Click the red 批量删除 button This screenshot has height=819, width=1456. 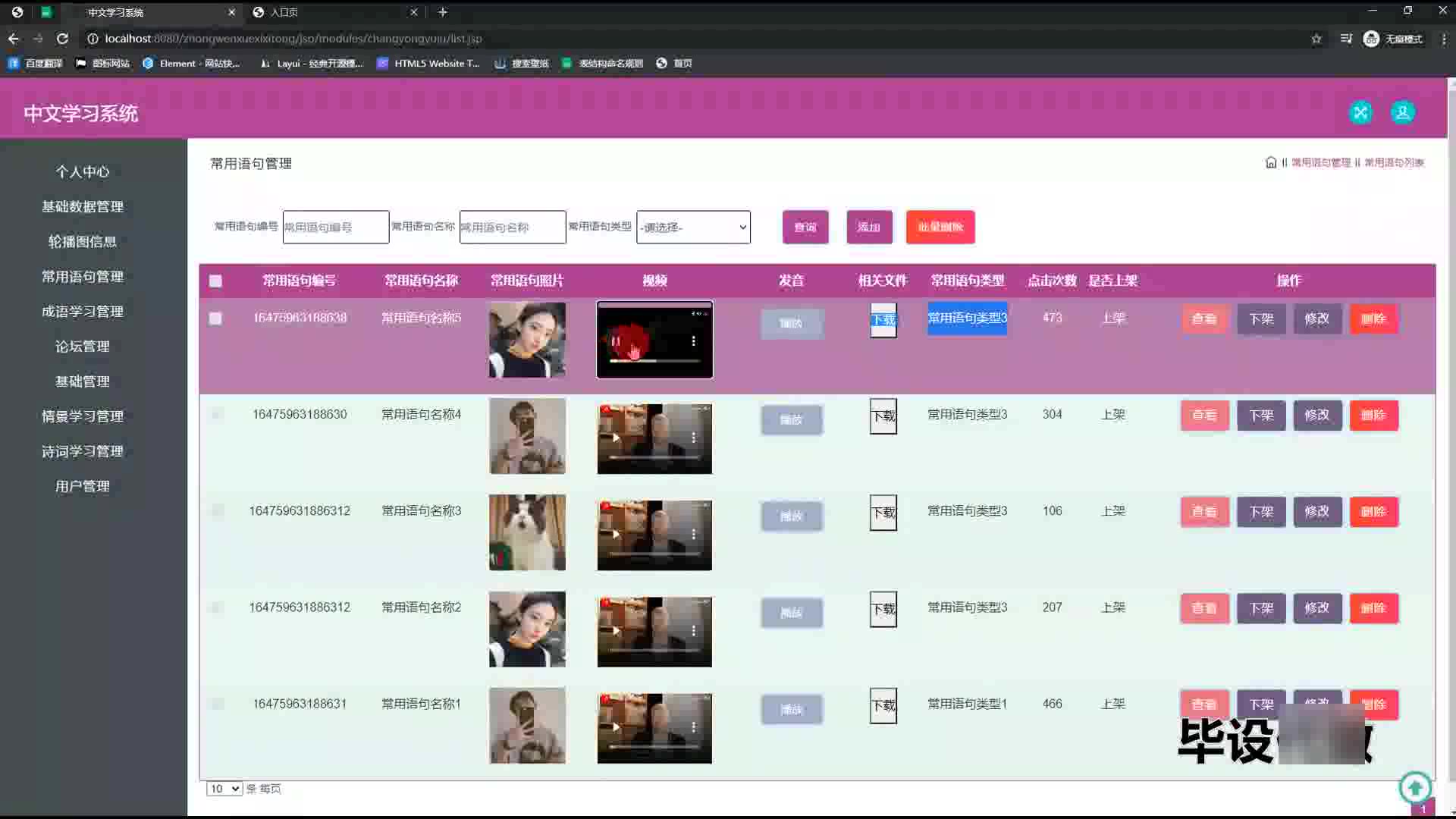[x=940, y=227]
